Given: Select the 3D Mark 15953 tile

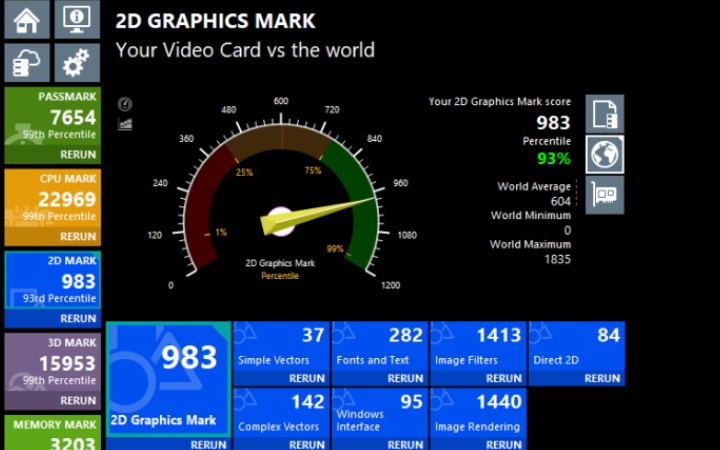Looking at the screenshot, I should click(x=53, y=363).
